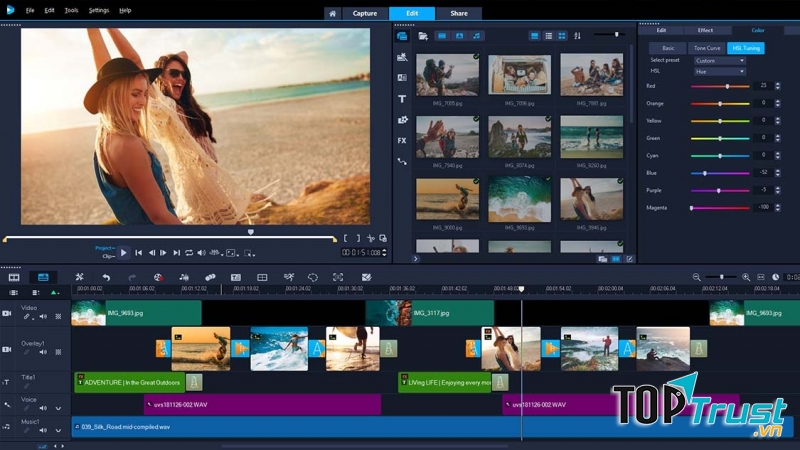
Task: Open the Graphic library gear icon
Action: click(x=402, y=119)
